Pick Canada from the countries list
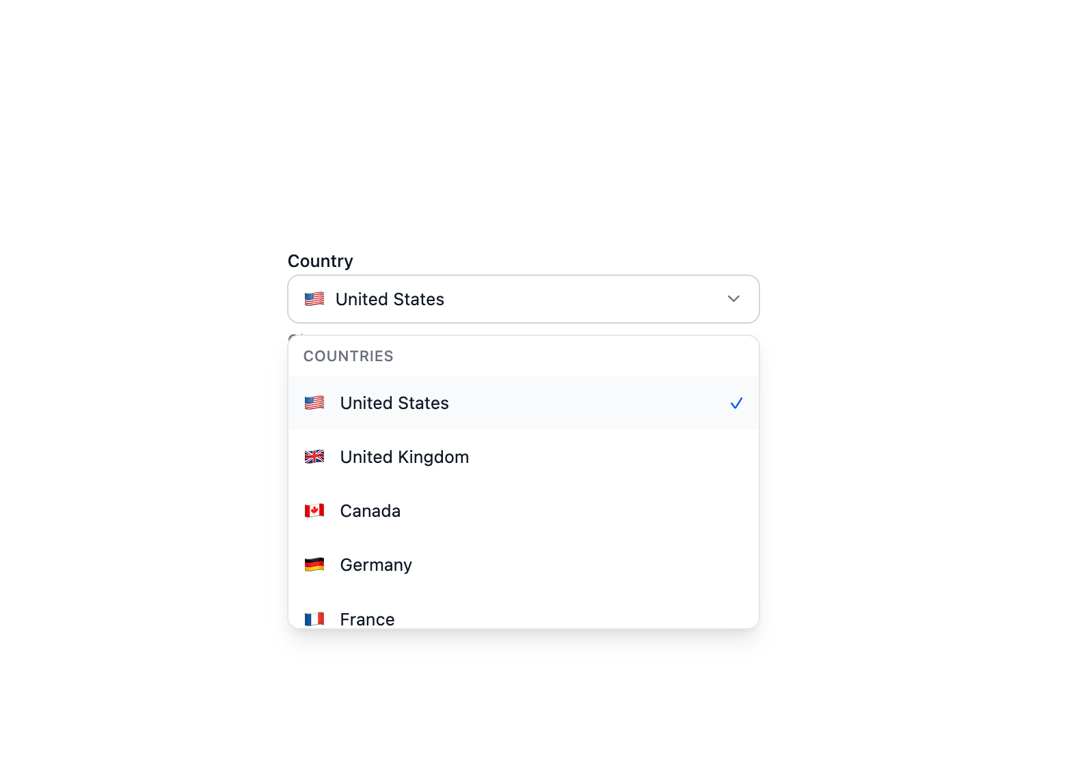 tap(523, 511)
